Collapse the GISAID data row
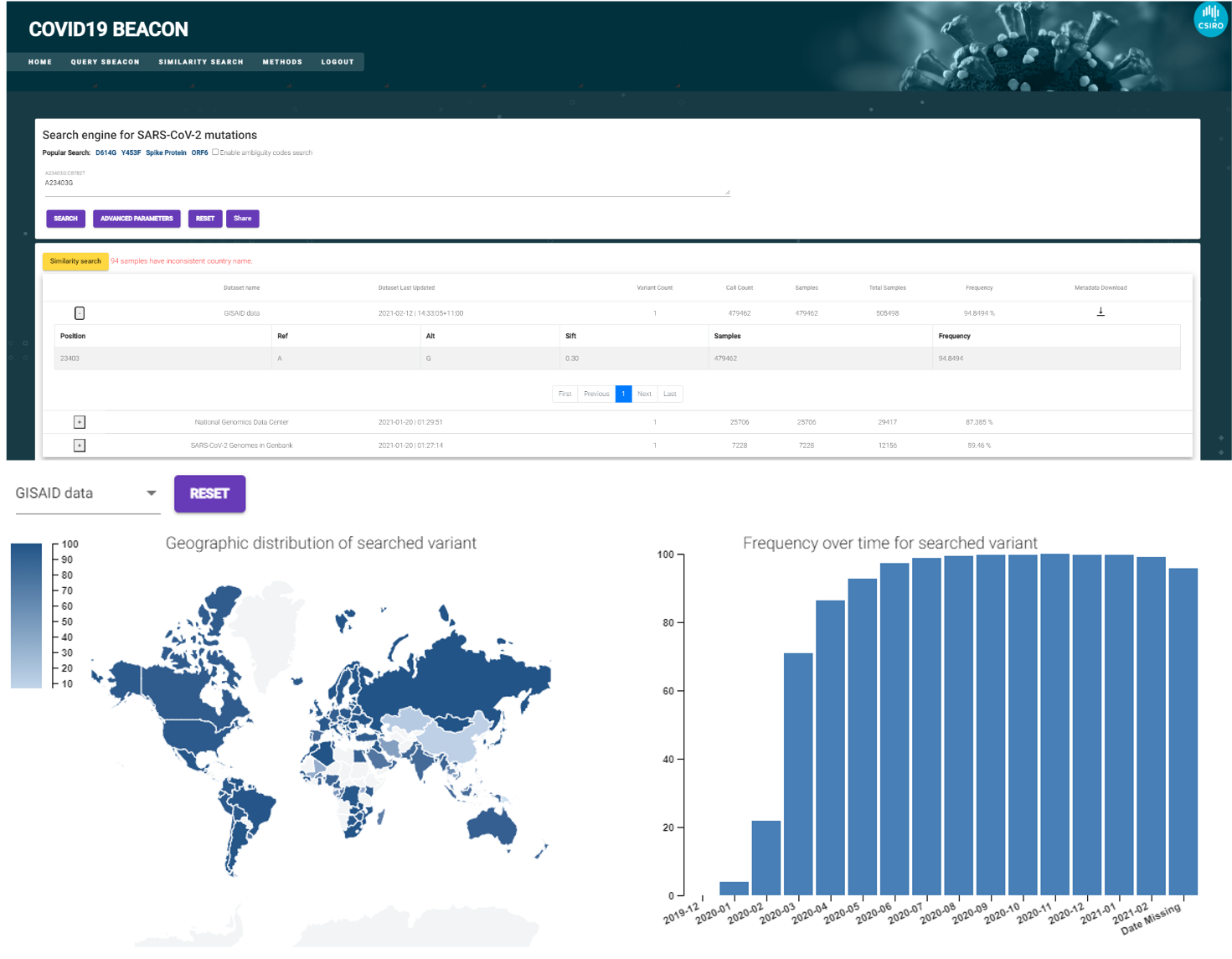This screenshot has width=1232, height=959. coord(80,313)
